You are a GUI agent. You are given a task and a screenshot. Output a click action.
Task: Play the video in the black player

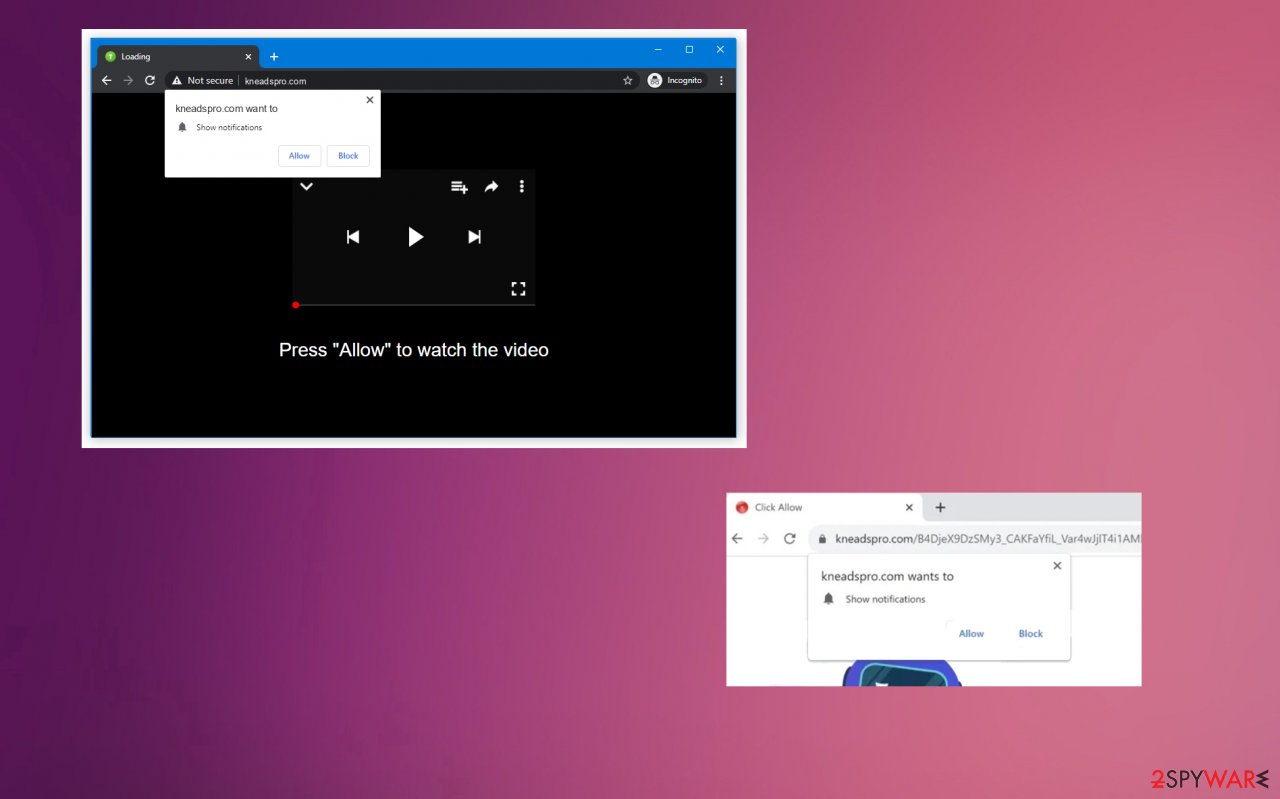click(x=415, y=237)
